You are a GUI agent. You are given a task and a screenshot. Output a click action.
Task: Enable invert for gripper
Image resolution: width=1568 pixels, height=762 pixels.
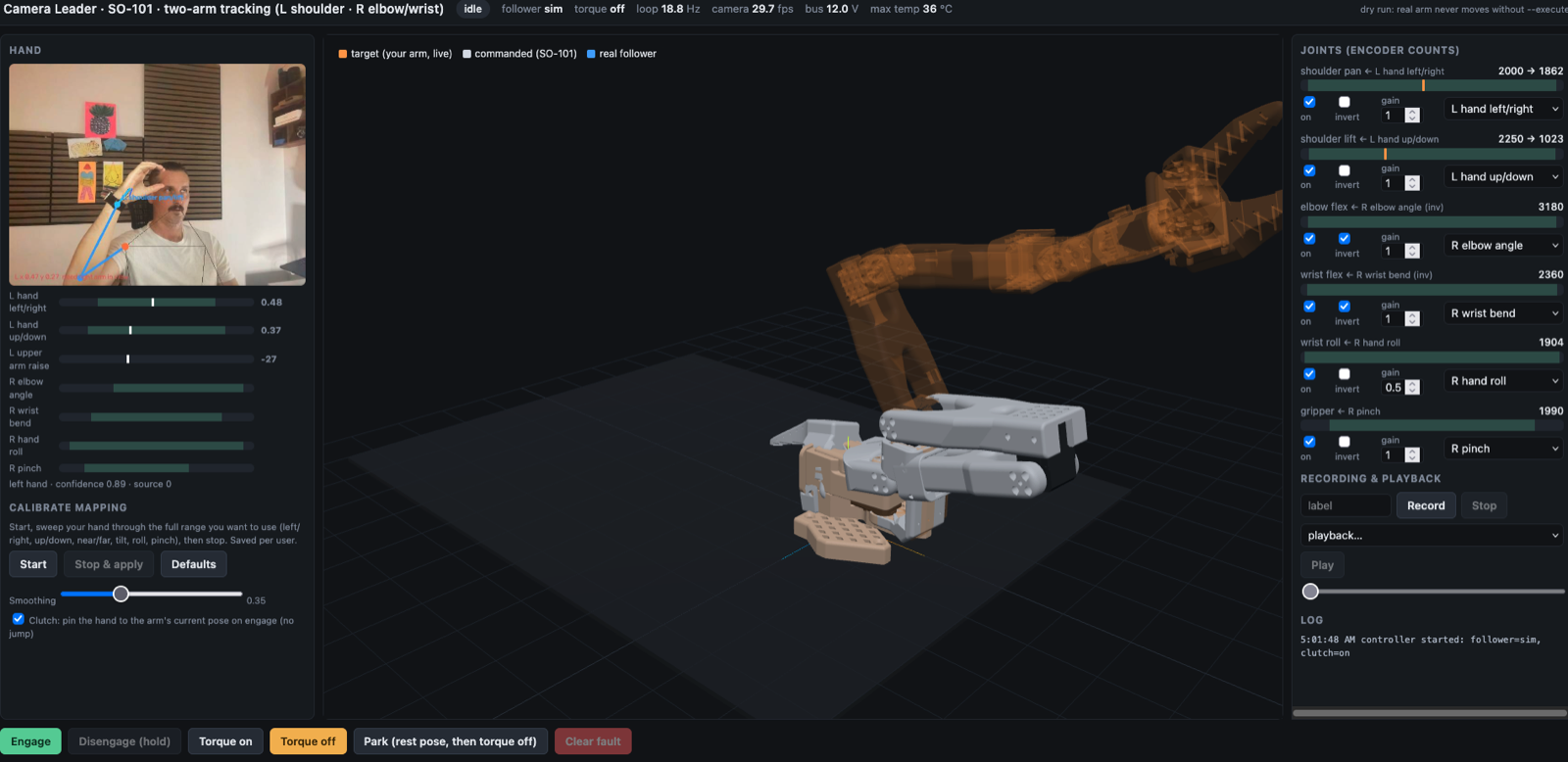pyautogui.click(x=1345, y=442)
